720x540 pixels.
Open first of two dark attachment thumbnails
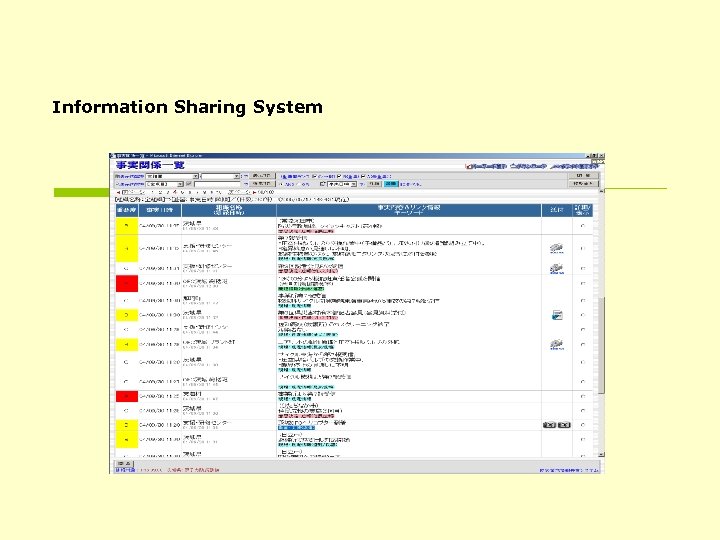(549, 425)
